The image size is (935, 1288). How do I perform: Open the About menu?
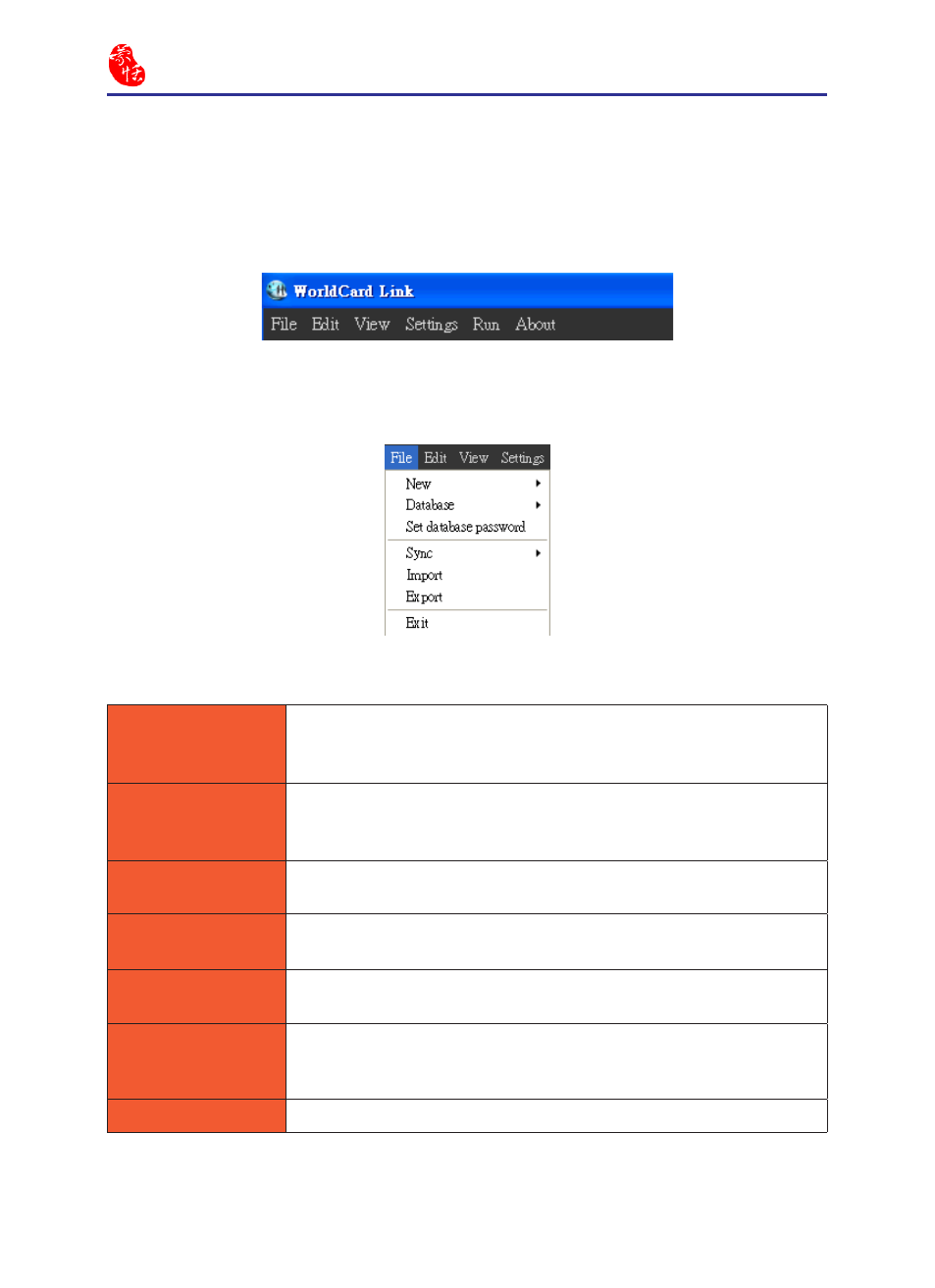(x=536, y=325)
